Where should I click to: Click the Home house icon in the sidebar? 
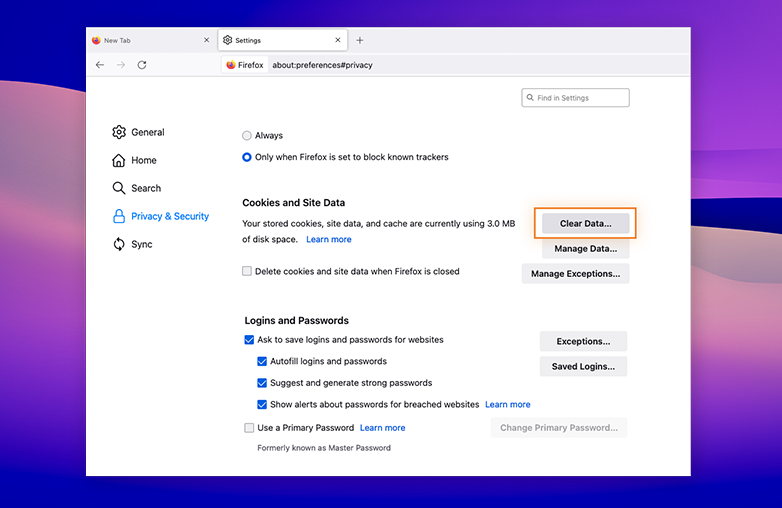(119, 160)
